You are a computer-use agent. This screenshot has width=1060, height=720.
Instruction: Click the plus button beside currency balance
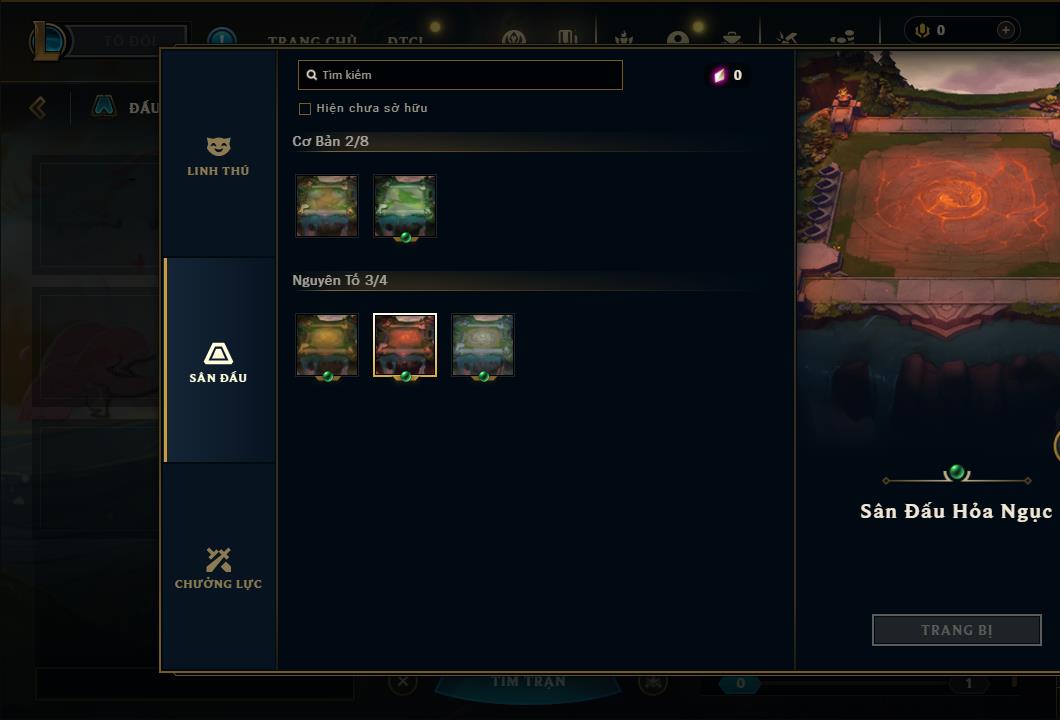point(1005,30)
